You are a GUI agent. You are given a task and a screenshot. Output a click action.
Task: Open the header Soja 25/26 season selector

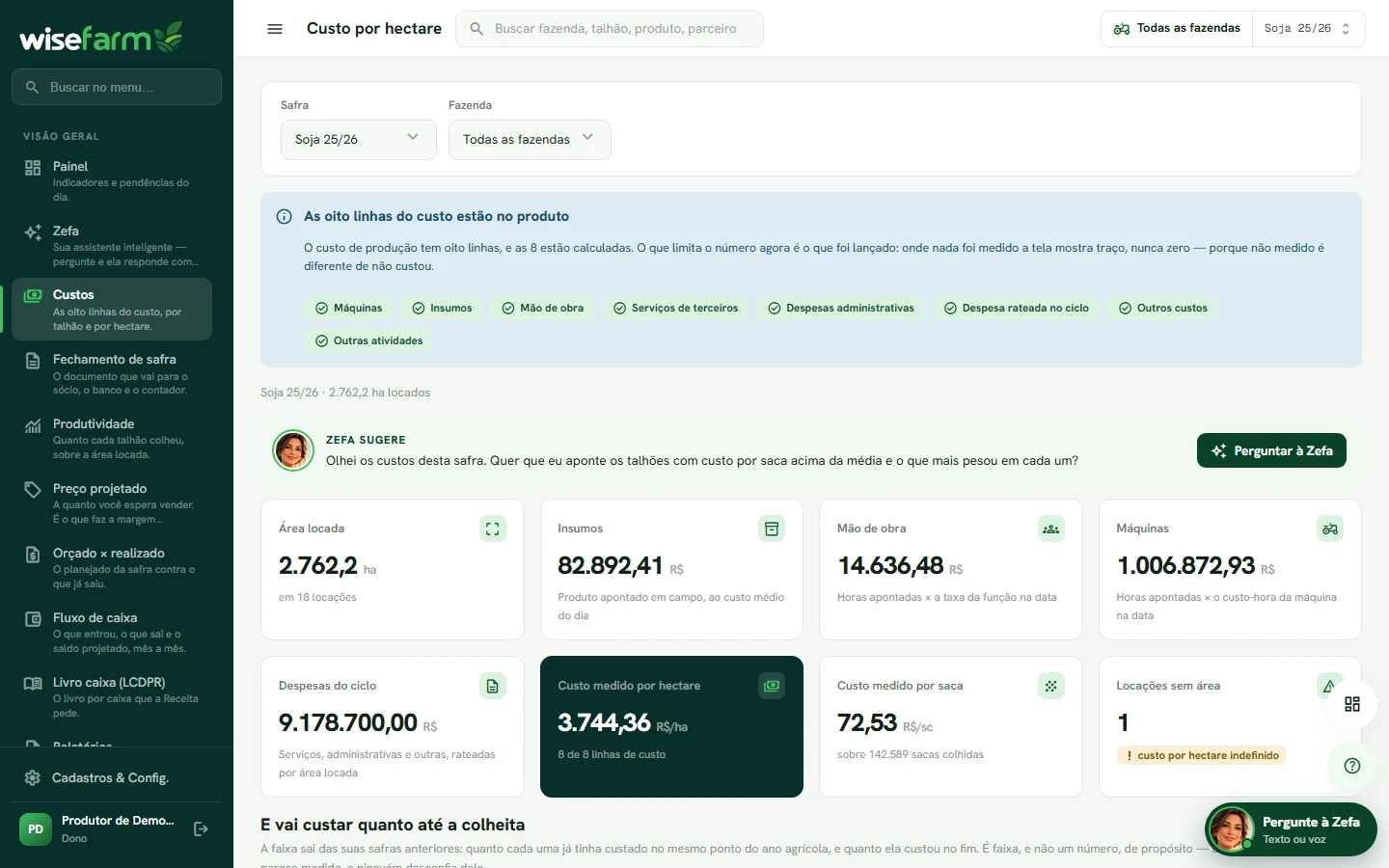[1308, 29]
